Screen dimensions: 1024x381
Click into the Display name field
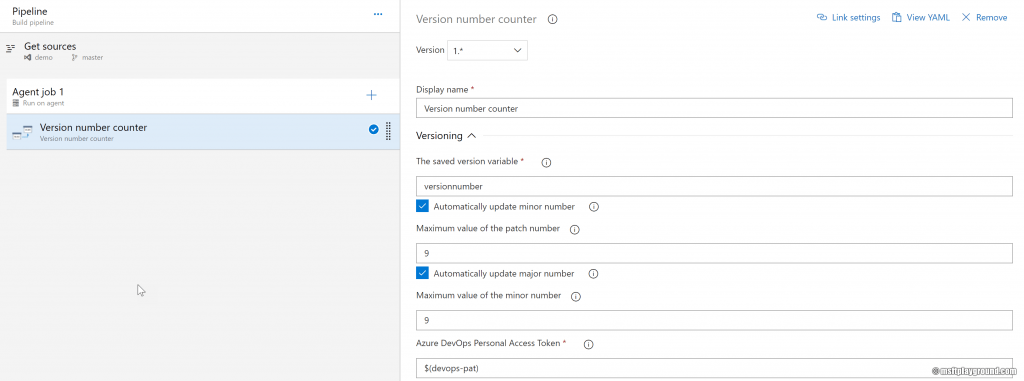click(714, 108)
